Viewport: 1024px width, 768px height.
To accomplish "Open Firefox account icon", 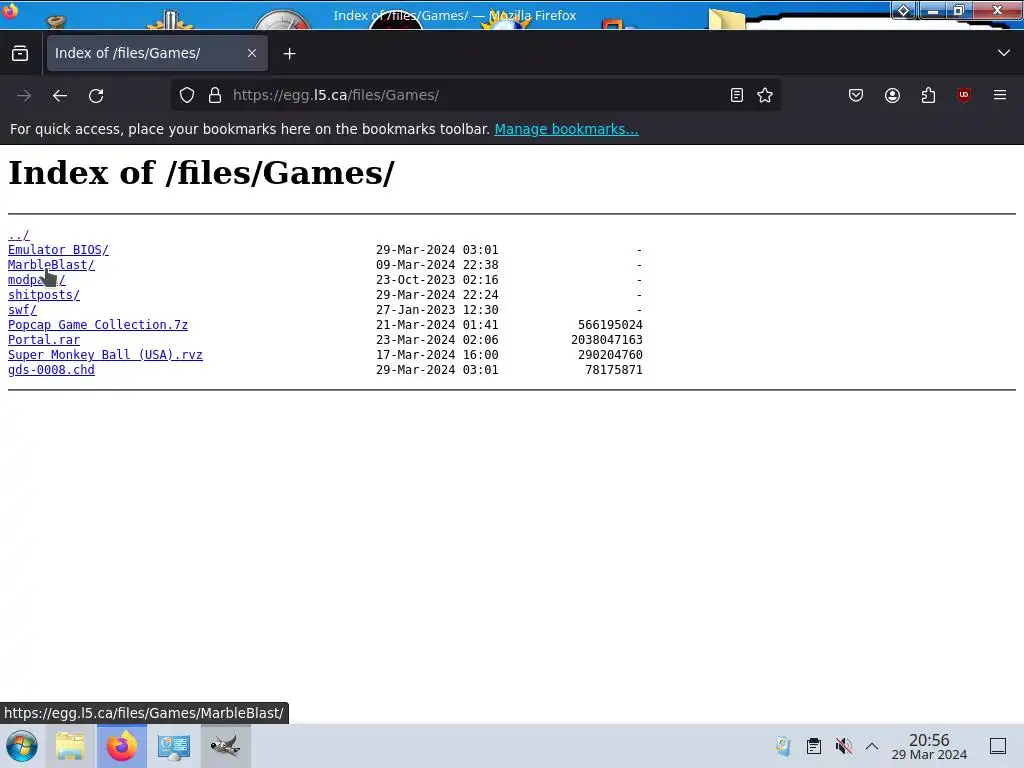I will point(892,95).
